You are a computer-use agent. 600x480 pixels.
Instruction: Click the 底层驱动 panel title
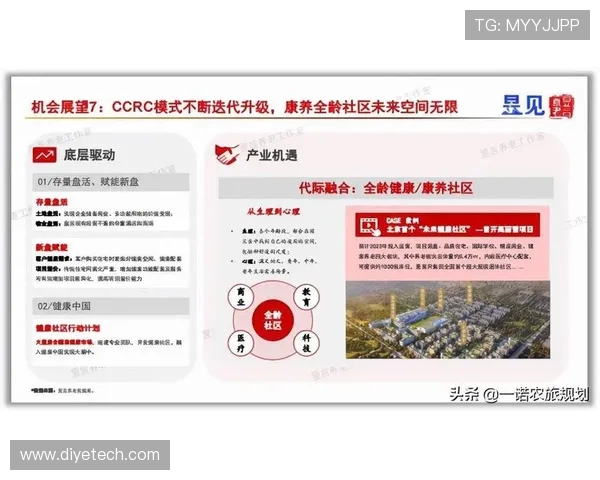(90, 156)
